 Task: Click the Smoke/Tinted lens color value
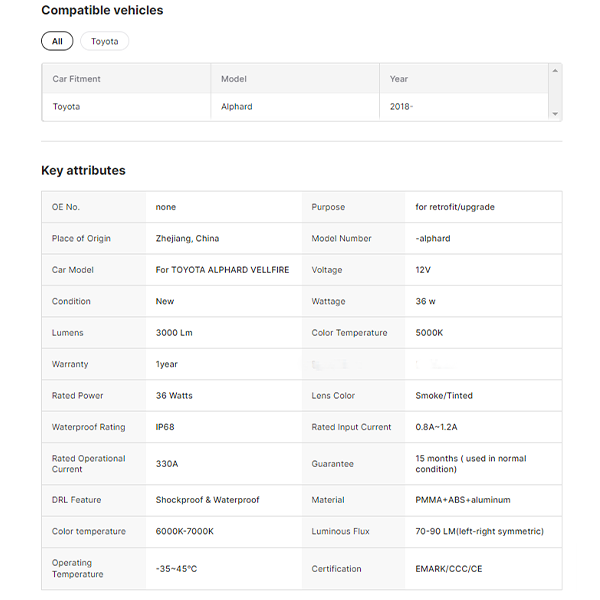(x=444, y=396)
